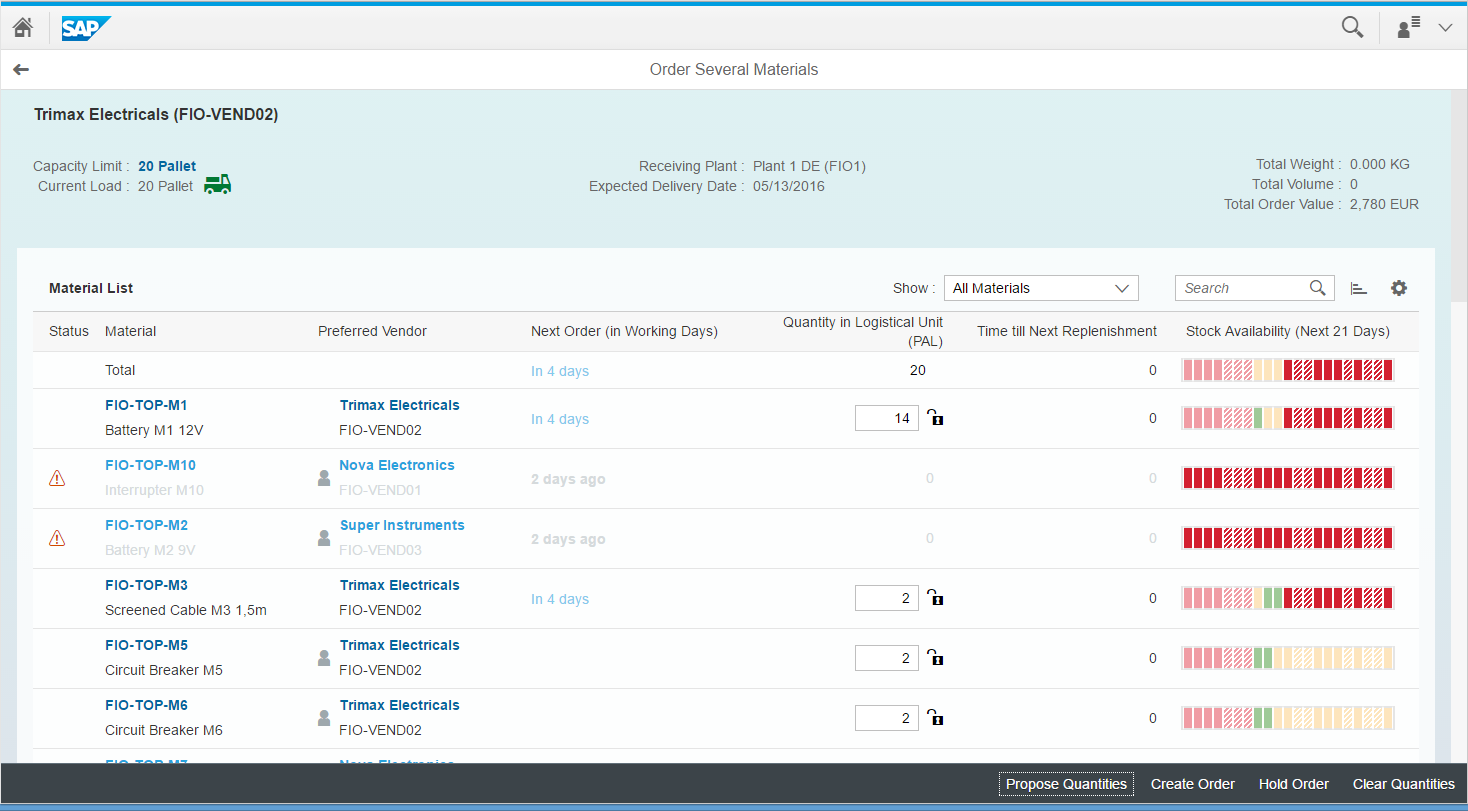Screen dimensions: 1468x811
Task: Open the FIO-TOP-M1 material link
Action: [x=146, y=405]
